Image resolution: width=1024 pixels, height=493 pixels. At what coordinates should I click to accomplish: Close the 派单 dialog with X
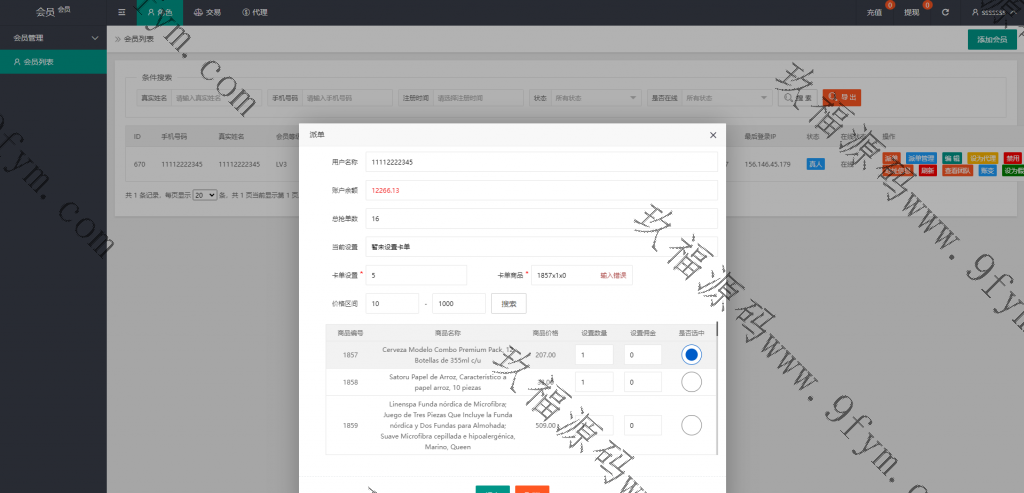(713, 135)
